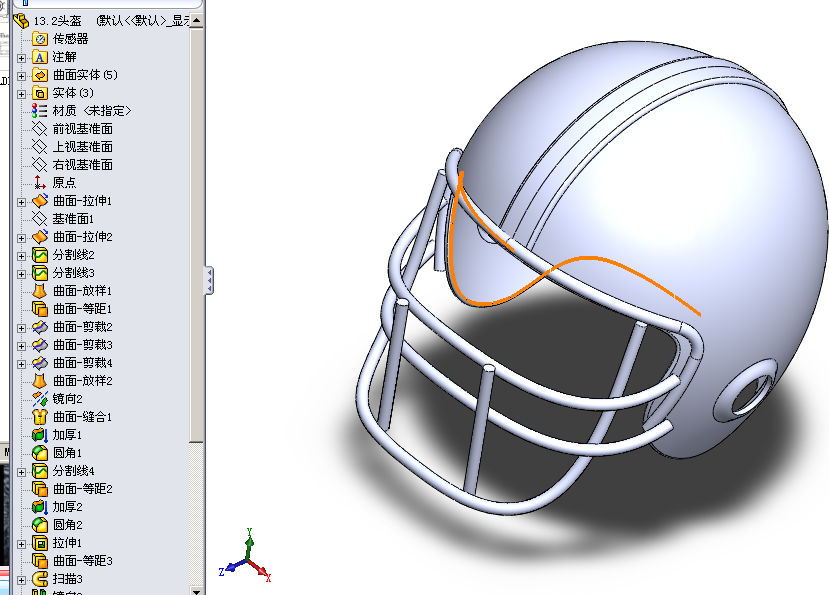Select the 上视基准面 plane icon
Viewport: 829px width, 595px height.
(40, 147)
